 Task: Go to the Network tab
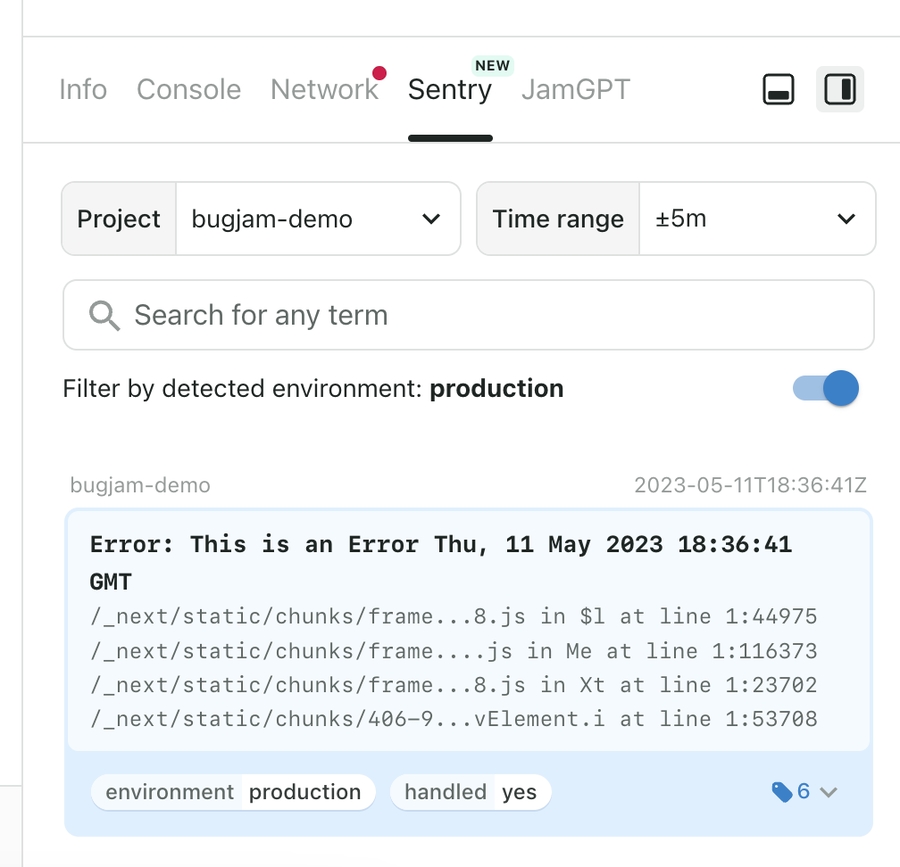[324, 90]
